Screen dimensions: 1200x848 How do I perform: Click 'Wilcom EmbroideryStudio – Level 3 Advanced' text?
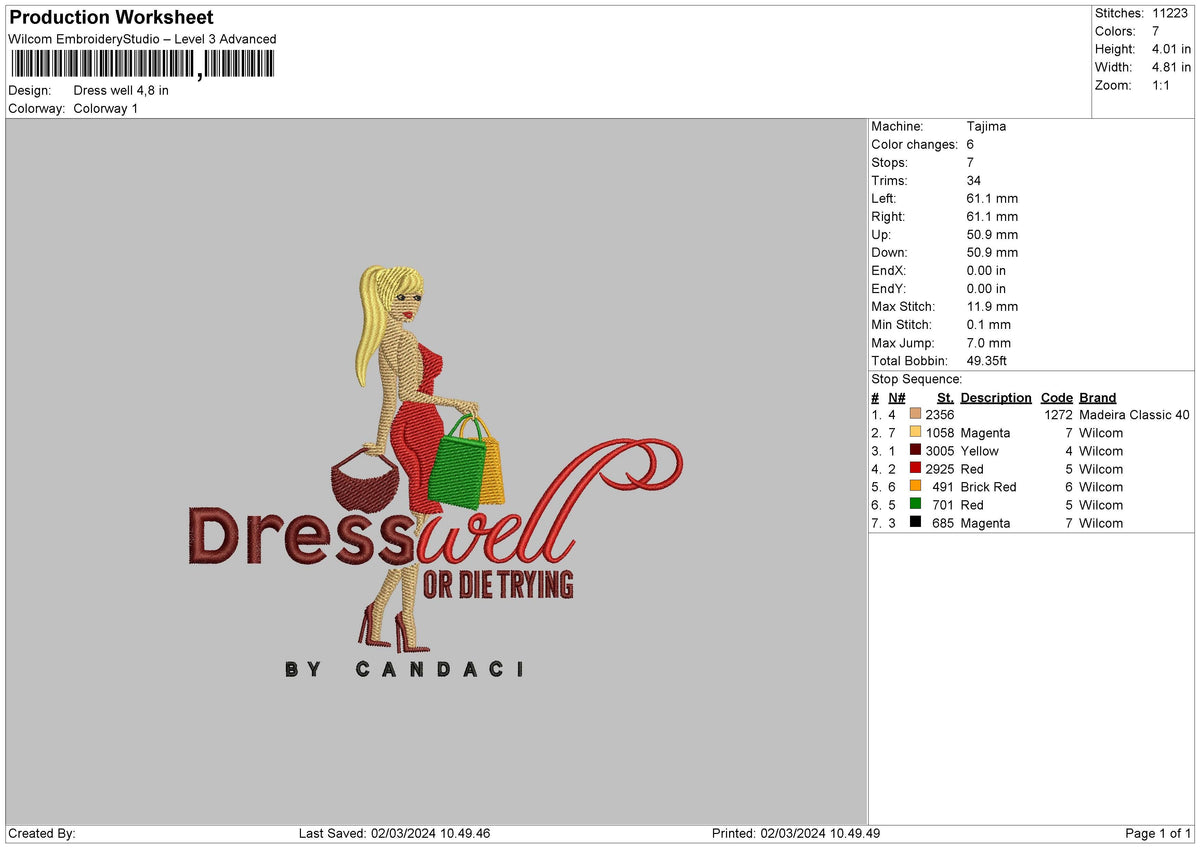pyautogui.click(x=142, y=39)
